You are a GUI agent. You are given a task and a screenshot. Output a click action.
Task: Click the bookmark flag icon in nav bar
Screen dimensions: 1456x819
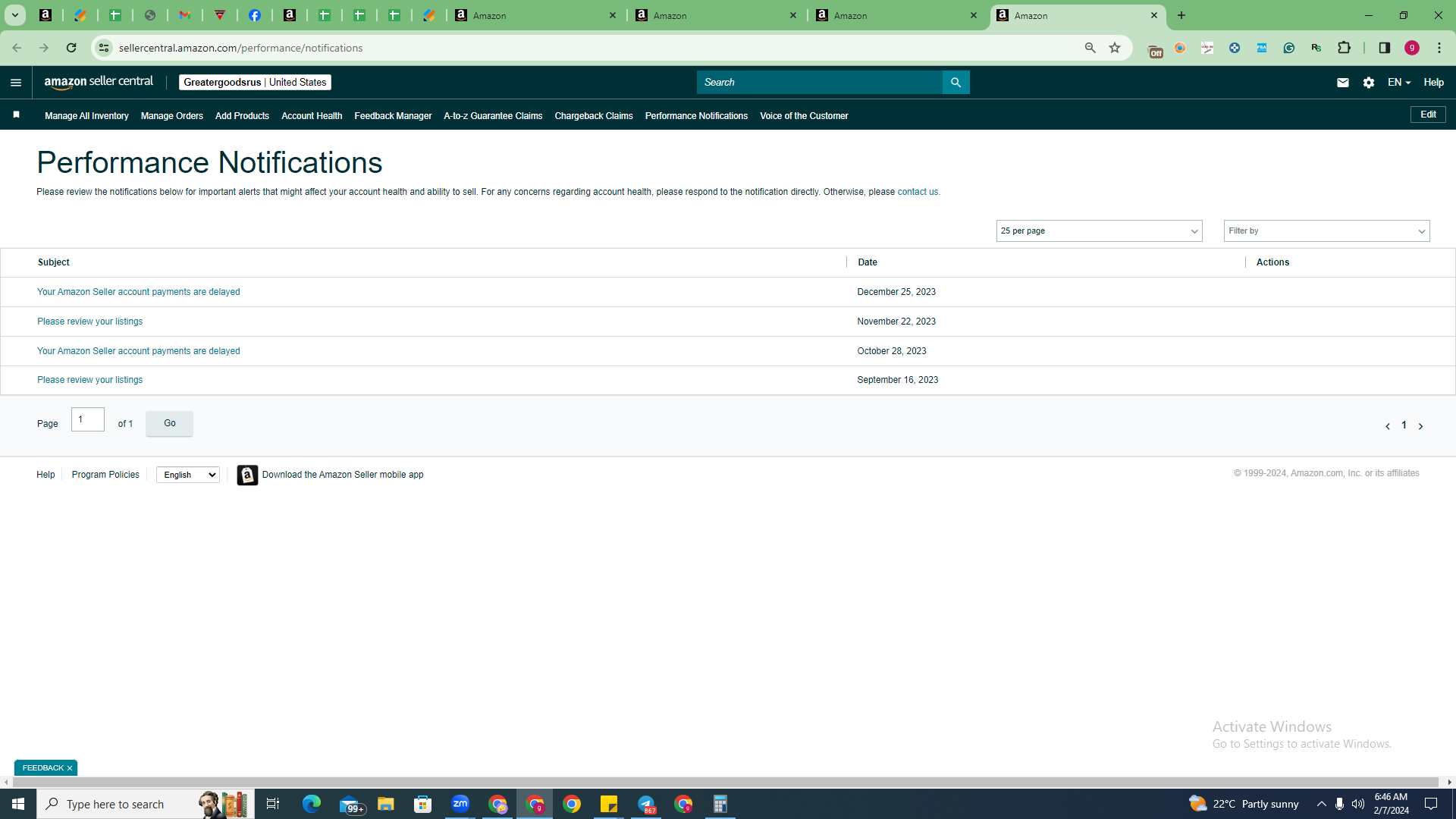[x=16, y=115]
